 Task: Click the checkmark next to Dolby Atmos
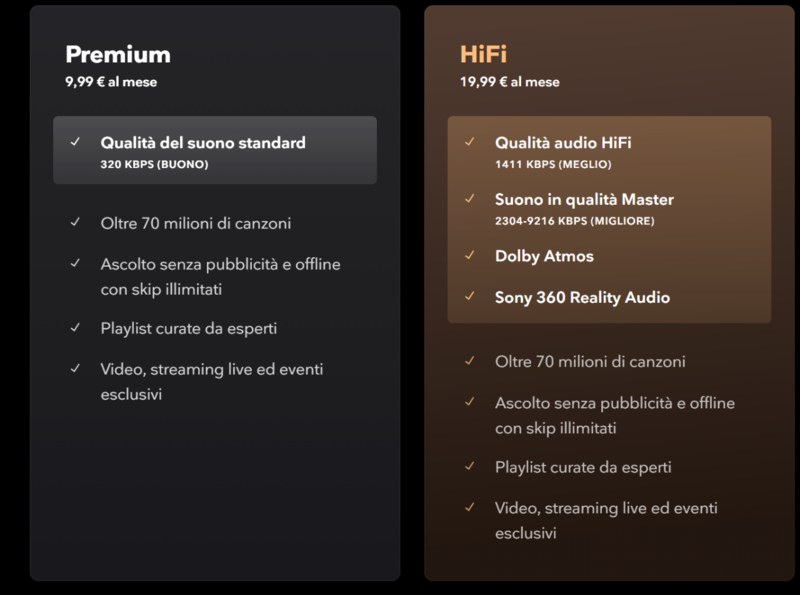470,255
